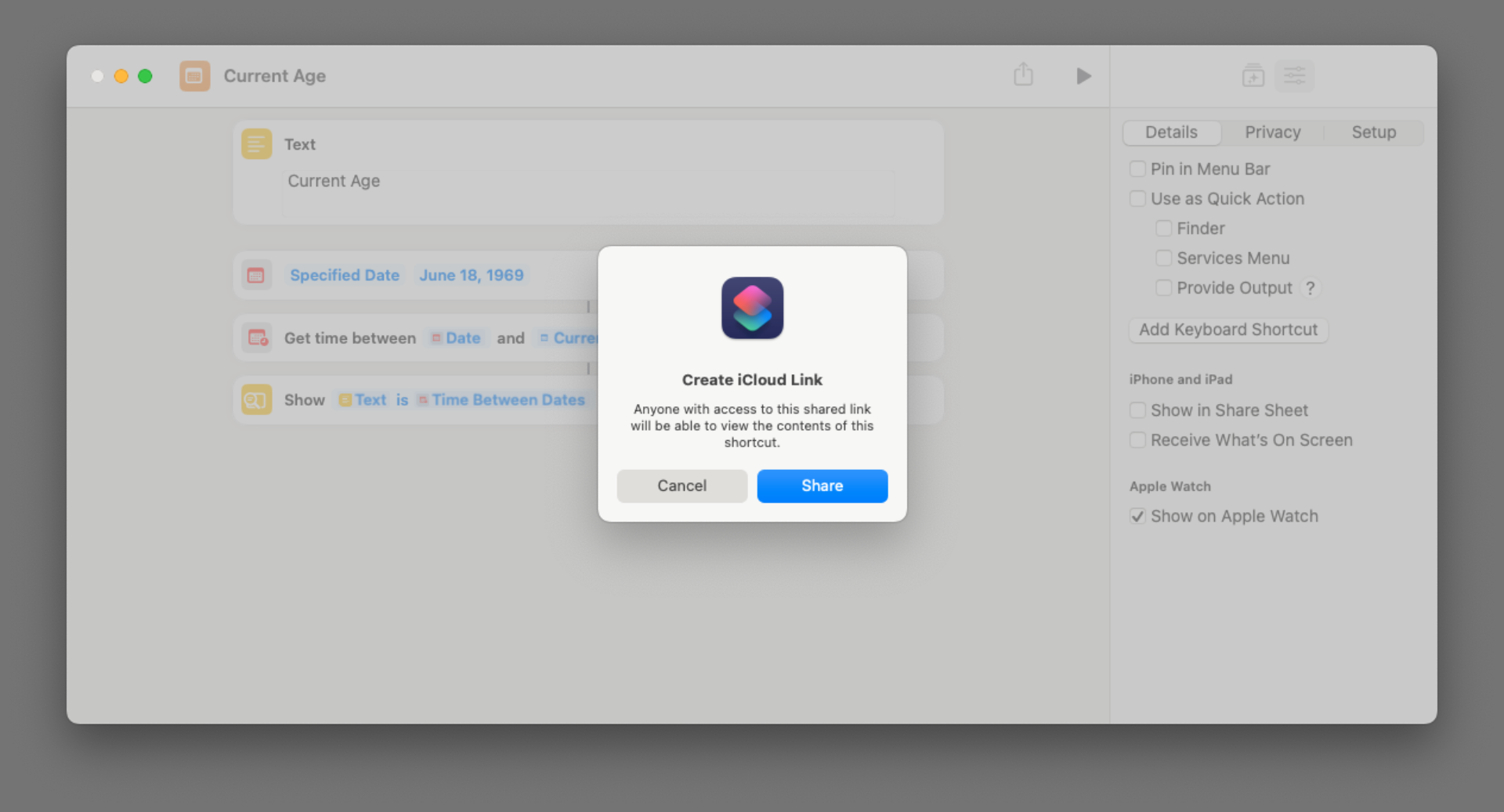Click Add Keyboard Shortcut button
The height and width of the screenshot is (812, 1504).
(x=1227, y=330)
